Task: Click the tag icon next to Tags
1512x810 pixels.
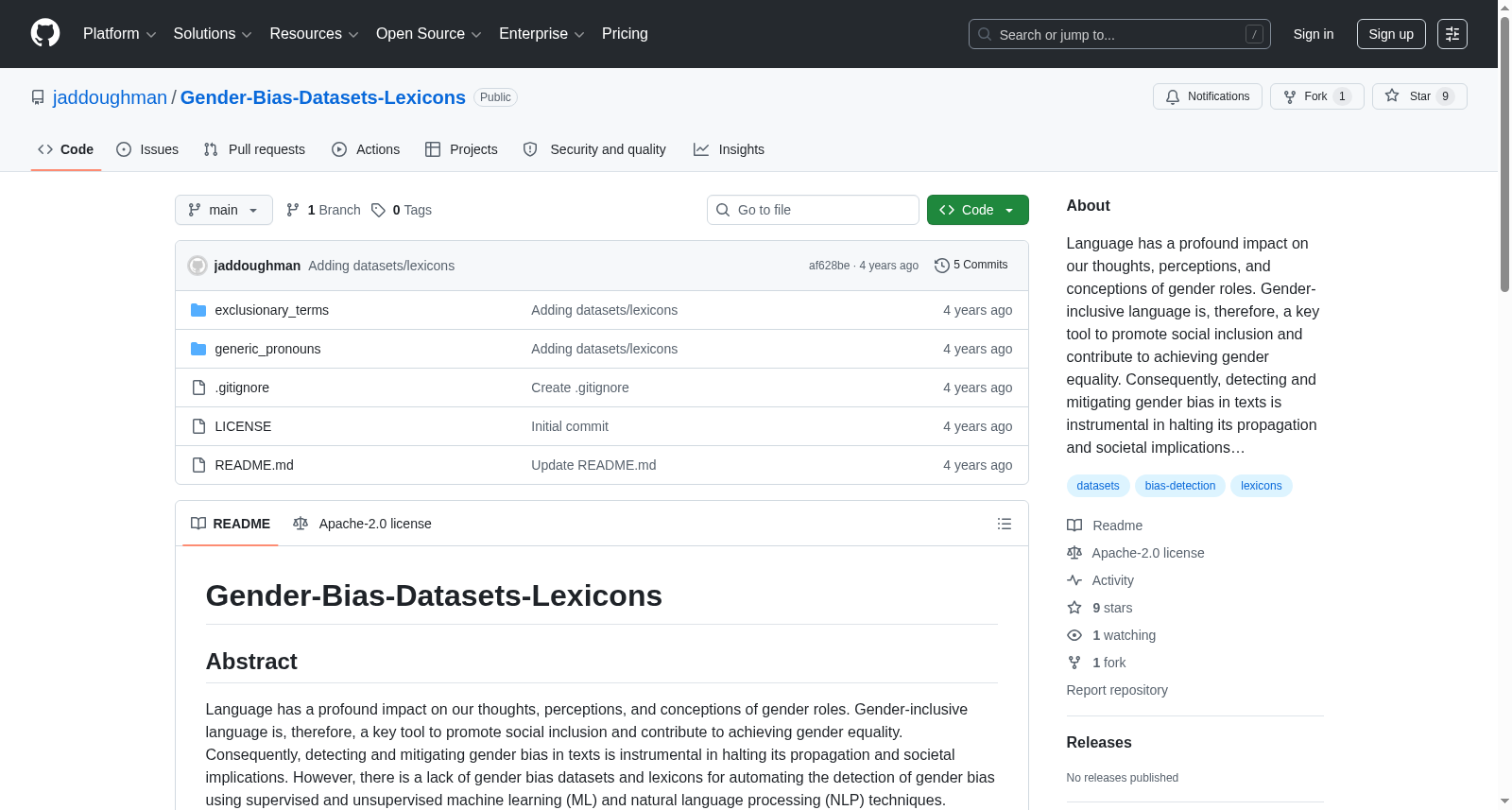Action: click(x=378, y=210)
